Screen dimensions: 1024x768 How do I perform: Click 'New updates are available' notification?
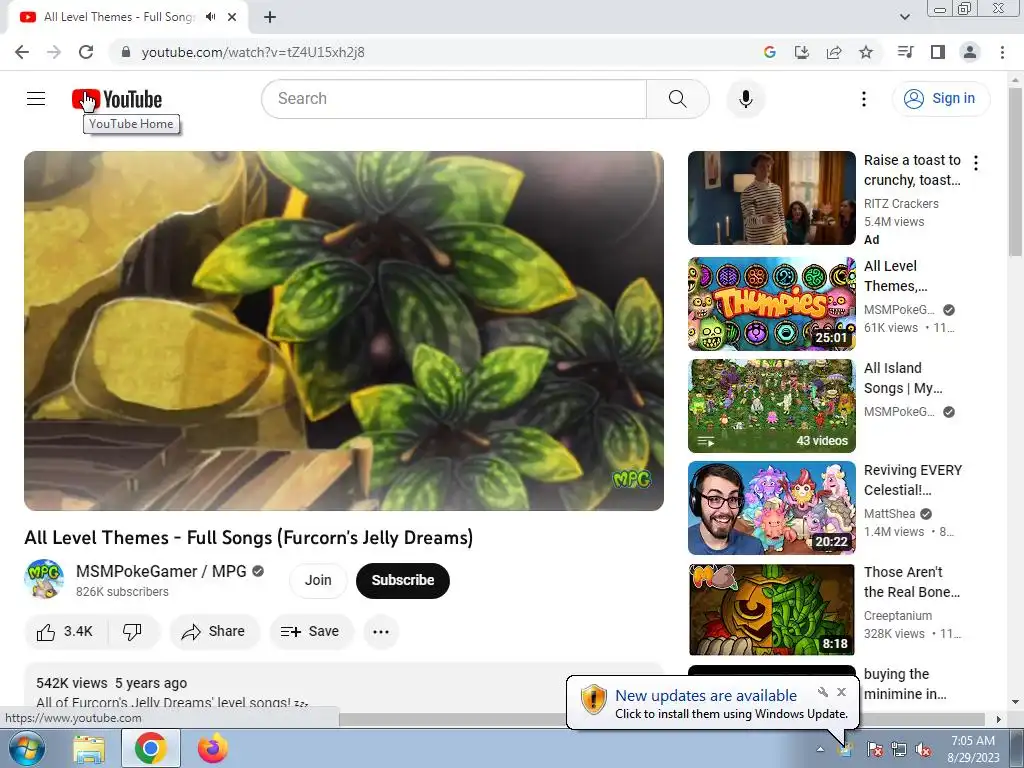706,696
